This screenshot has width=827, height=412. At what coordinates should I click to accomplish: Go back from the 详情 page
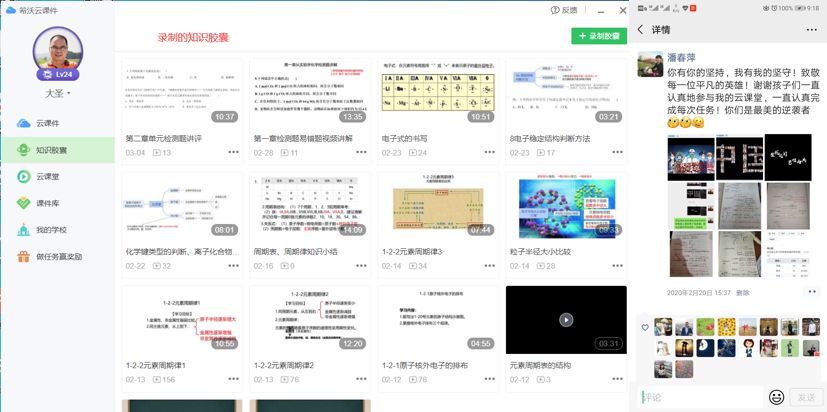point(641,30)
